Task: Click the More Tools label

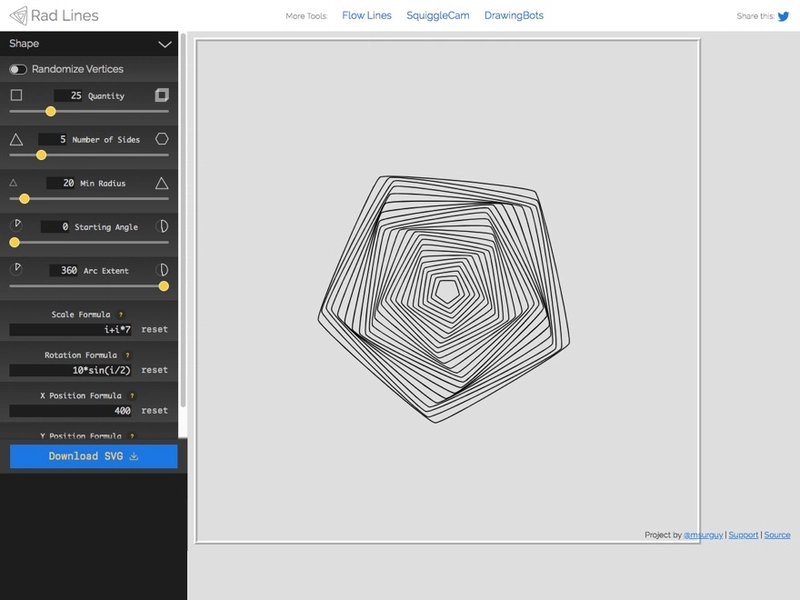Action: point(306,16)
